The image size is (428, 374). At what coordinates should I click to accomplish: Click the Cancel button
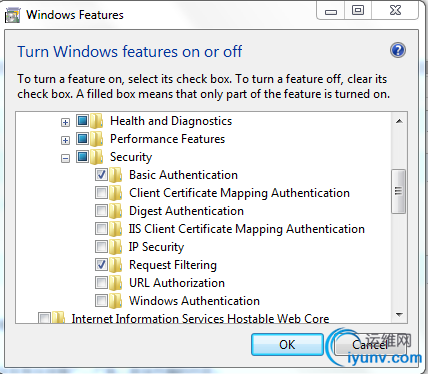pyautogui.click(x=370, y=345)
